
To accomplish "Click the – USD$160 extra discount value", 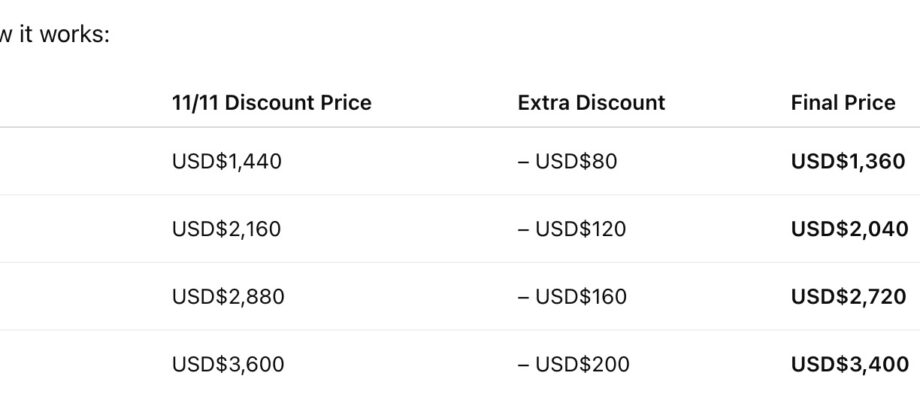I will click(573, 297).
